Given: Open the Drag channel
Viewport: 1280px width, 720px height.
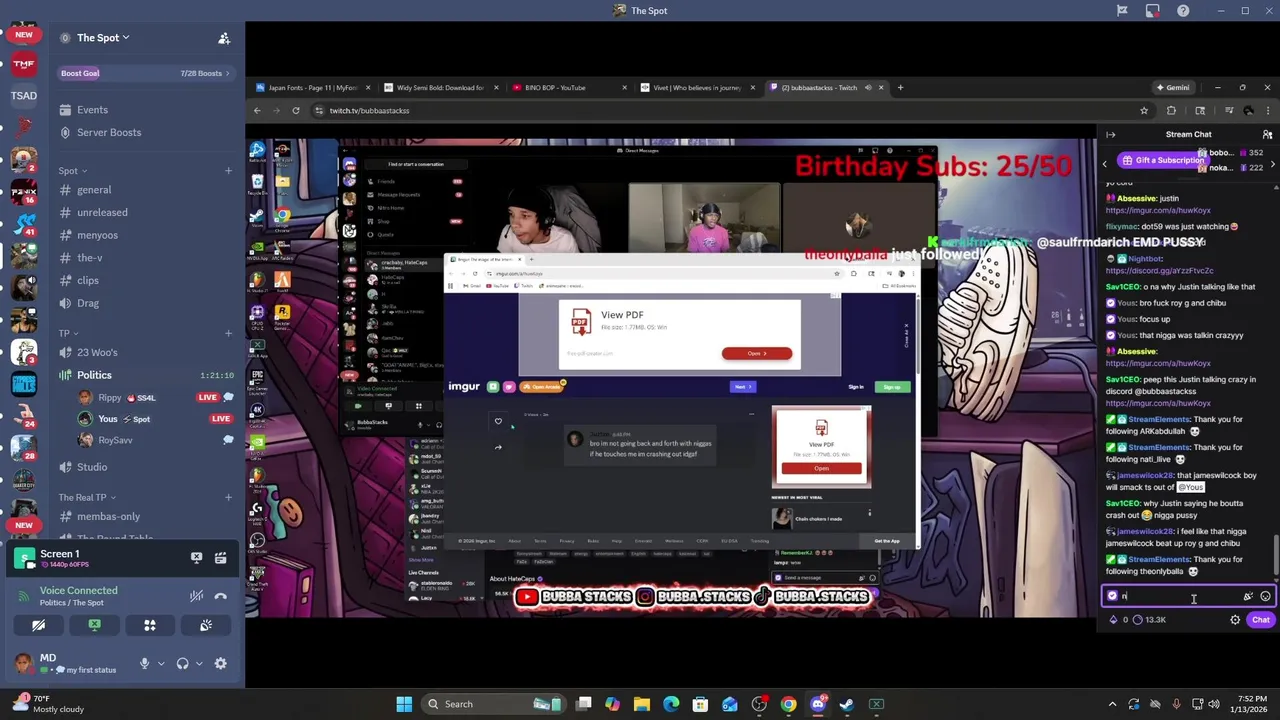Looking at the screenshot, I should [x=145, y=303].
